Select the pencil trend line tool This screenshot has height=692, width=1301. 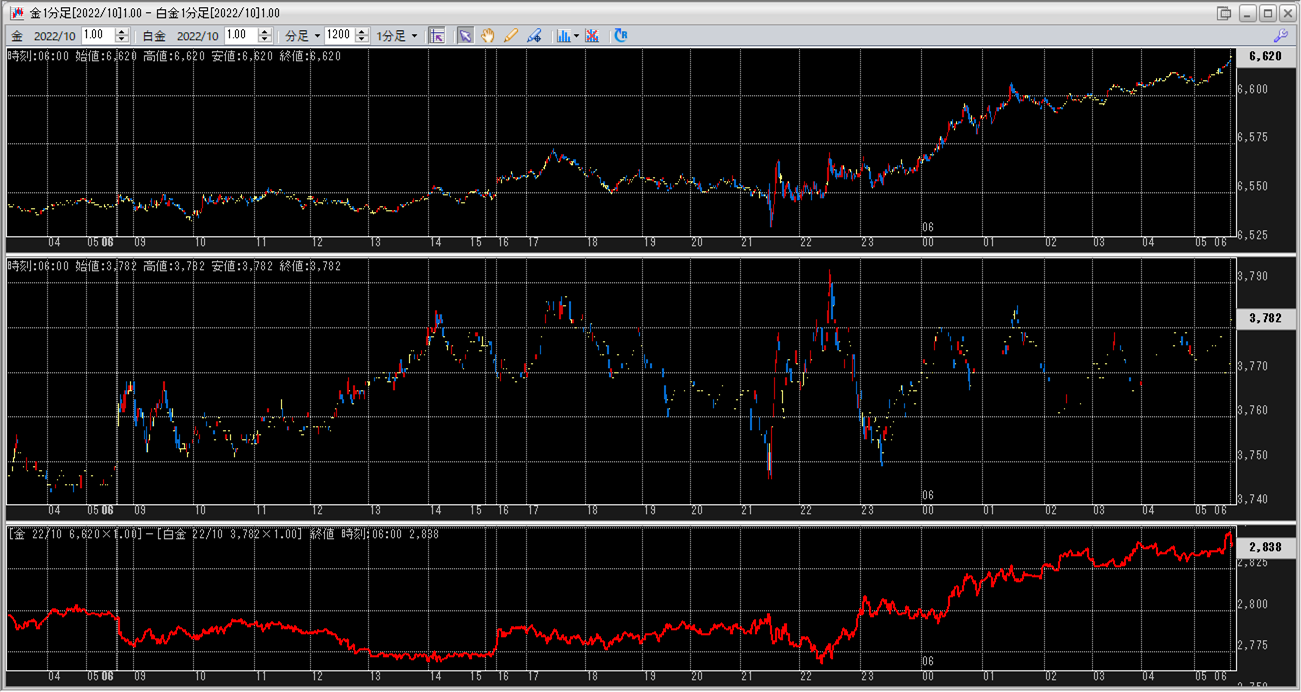(x=511, y=35)
